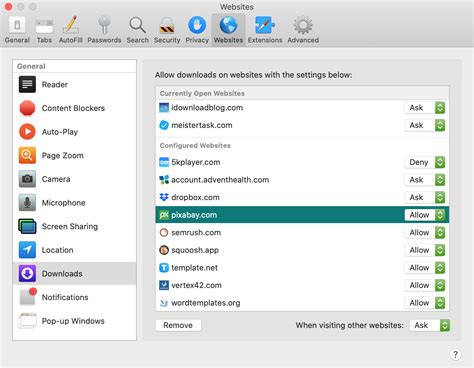Open the meistertask.com Ask dropdown
This screenshot has height=368, width=474.
(x=425, y=125)
